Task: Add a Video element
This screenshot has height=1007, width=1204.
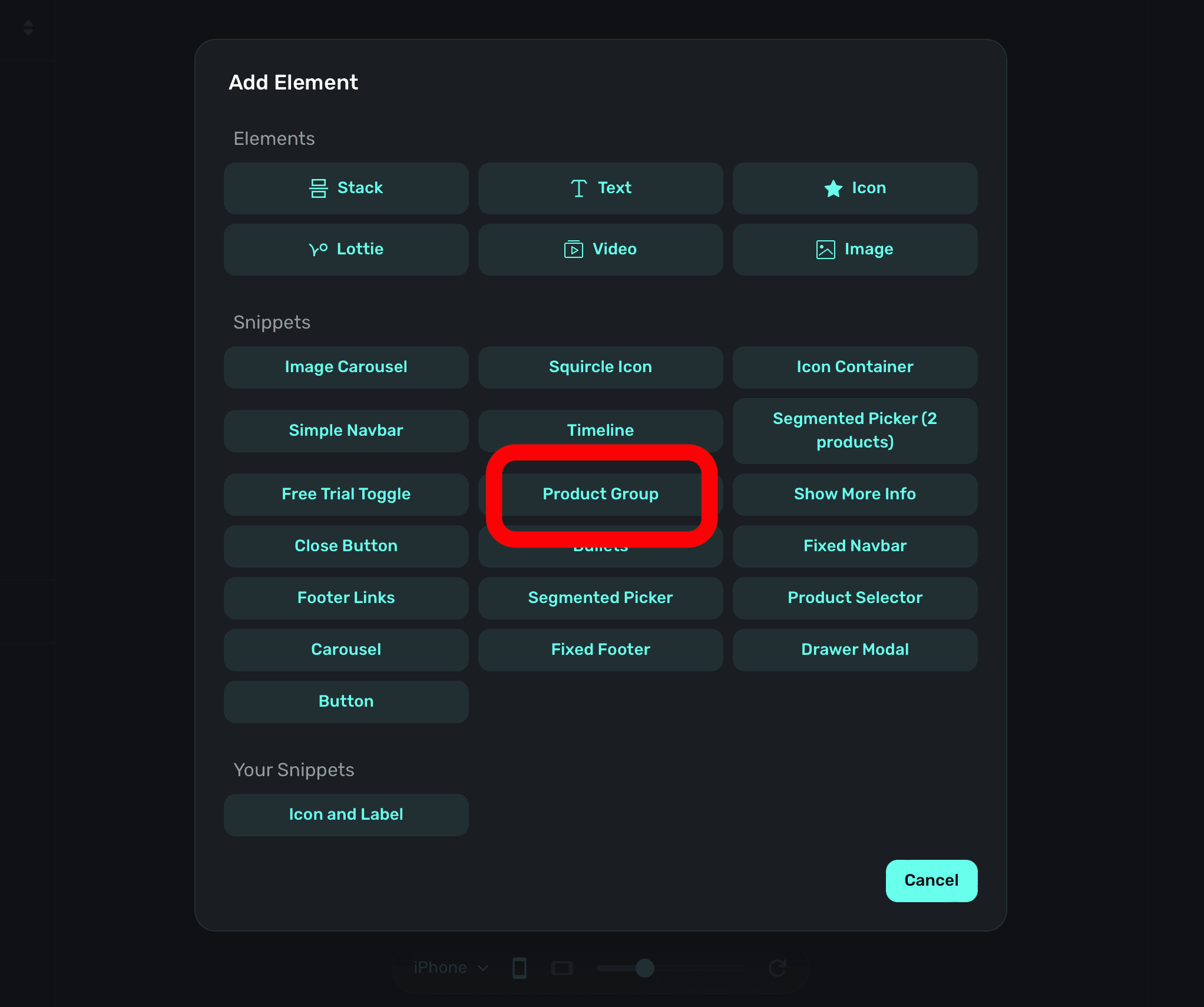Action: (600, 249)
